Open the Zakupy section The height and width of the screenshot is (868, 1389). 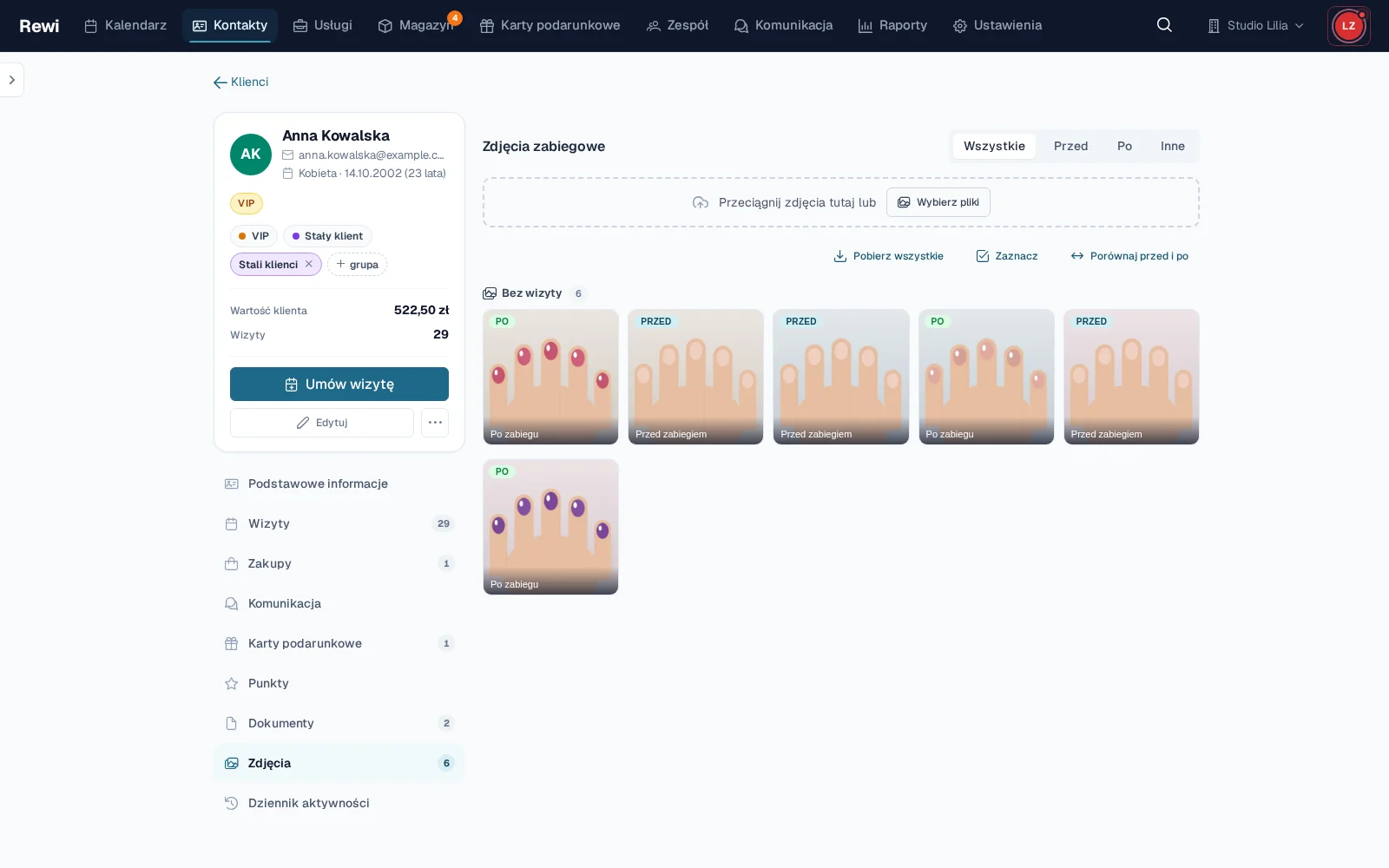(339, 563)
